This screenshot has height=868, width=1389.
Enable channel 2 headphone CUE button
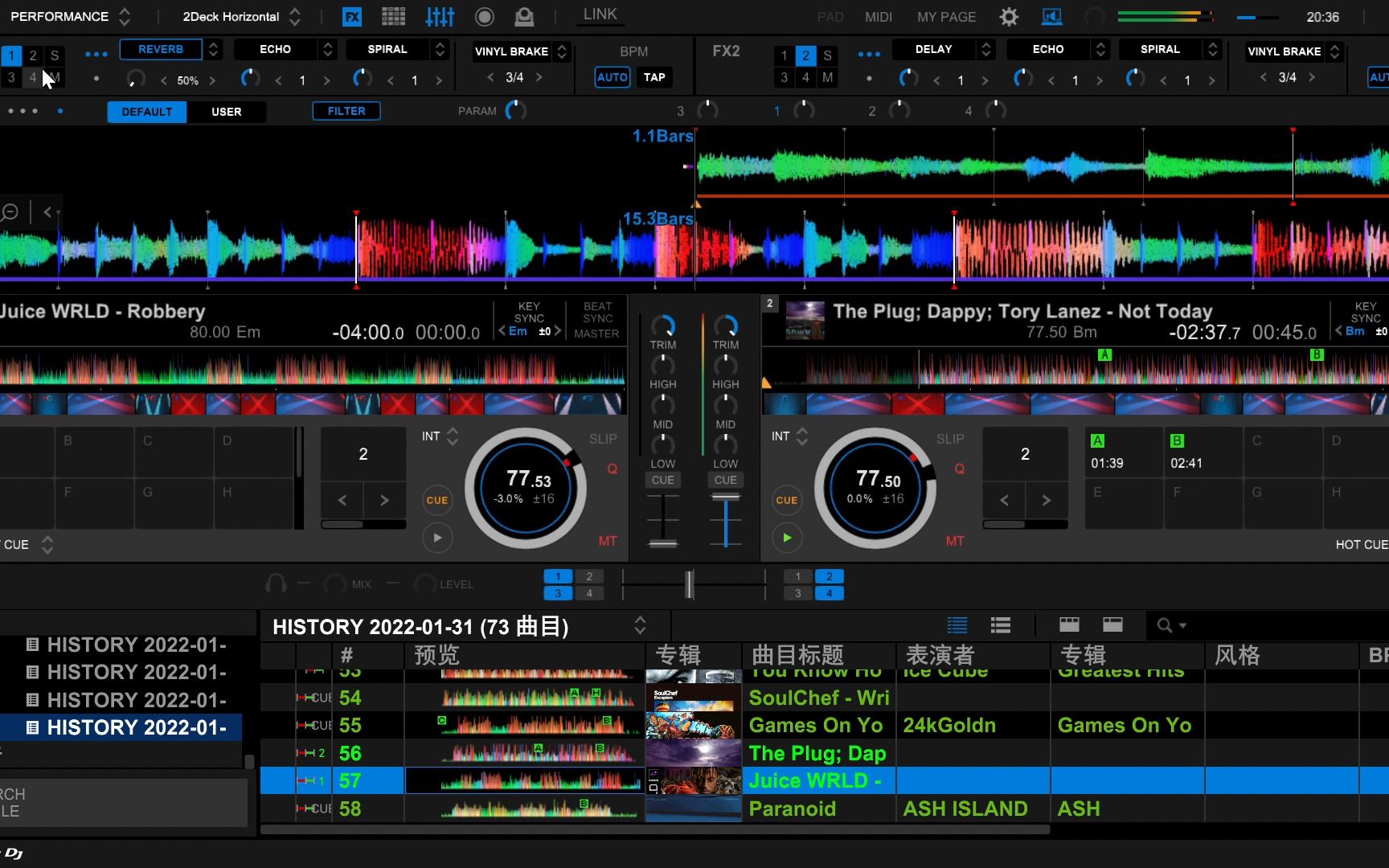tap(725, 480)
